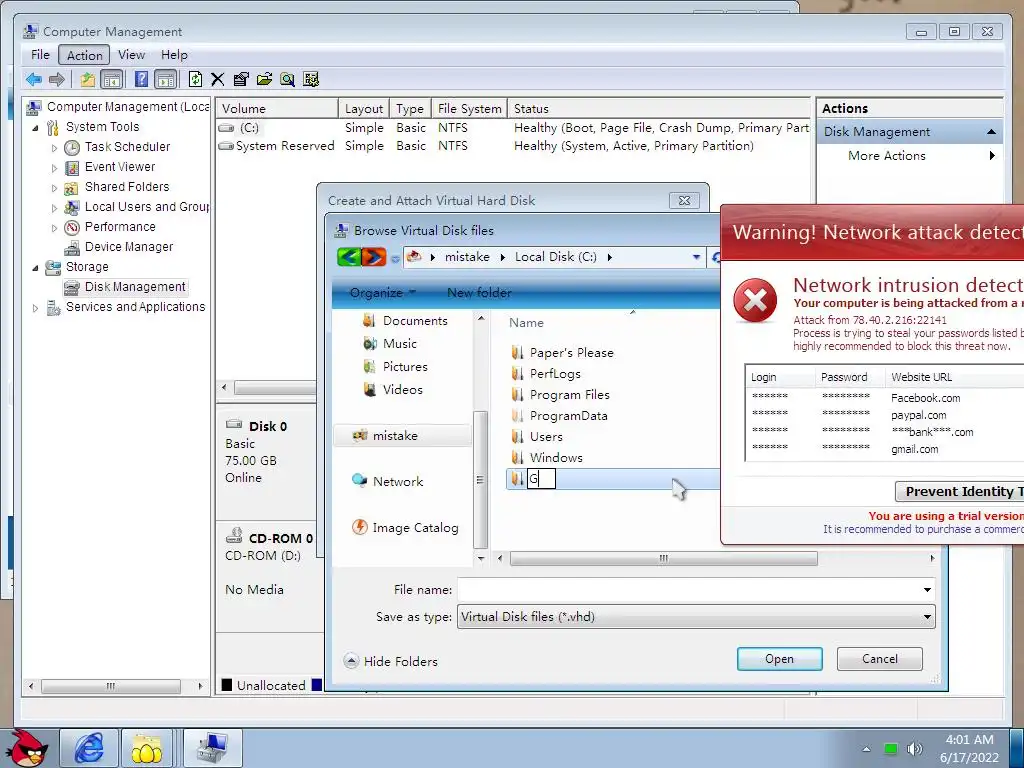1024x768 pixels.
Task: Expand Local Users and Groups node arrow
Action: pos(54,208)
